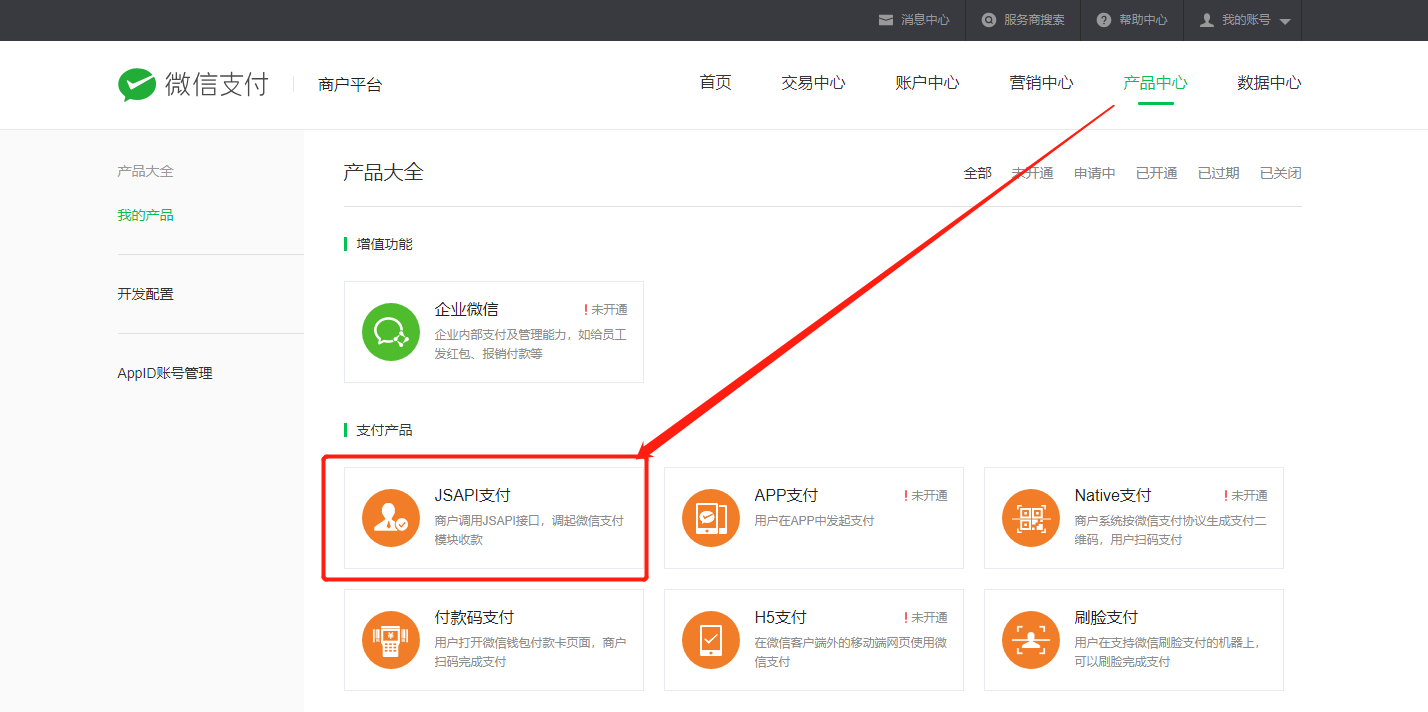
Task: Click the Native支付 description text
Action: (1170, 530)
